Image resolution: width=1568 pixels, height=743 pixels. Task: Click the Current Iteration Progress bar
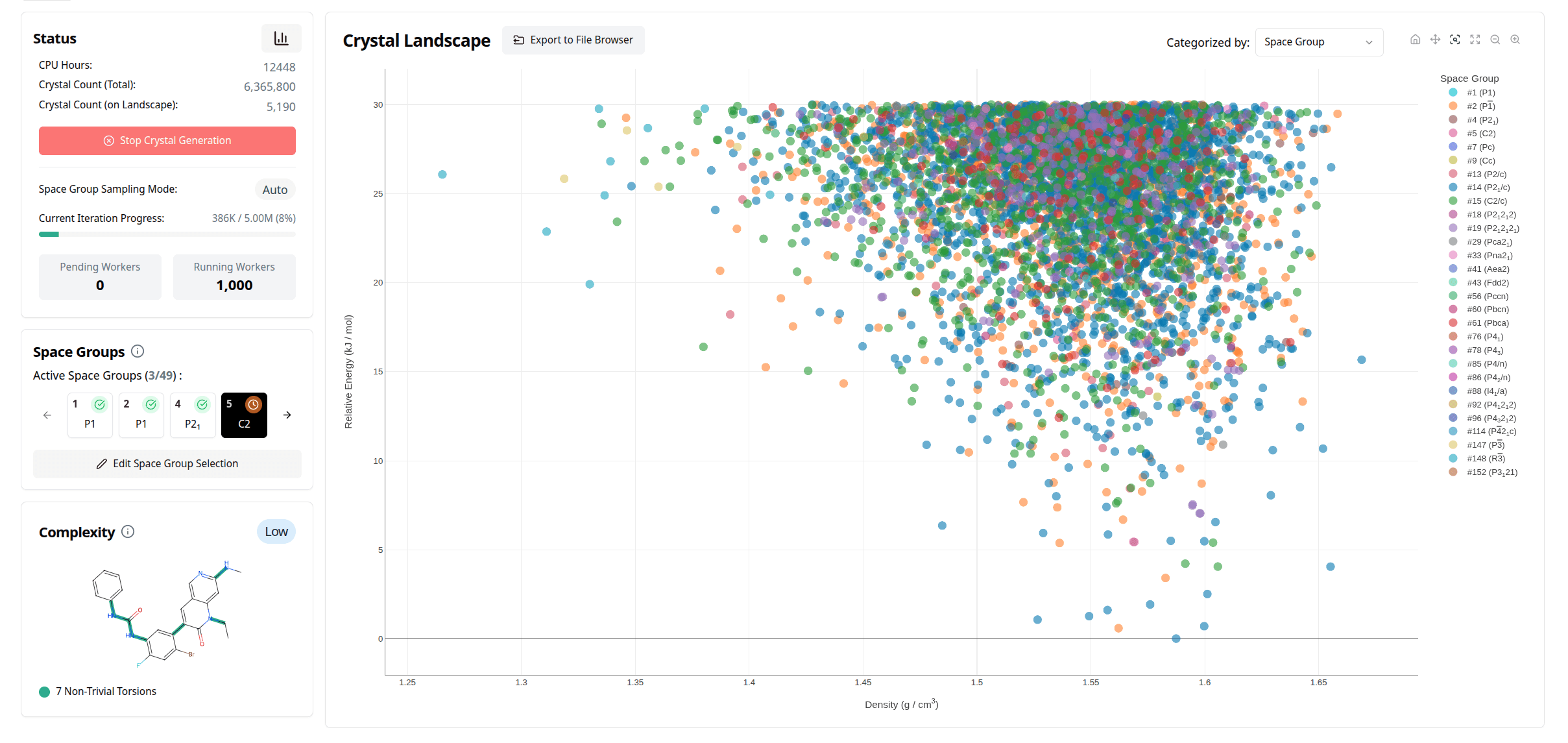tap(167, 234)
